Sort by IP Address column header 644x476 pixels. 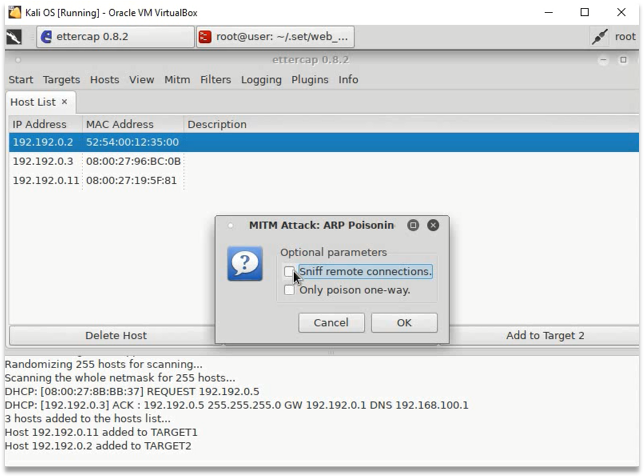(46, 124)
